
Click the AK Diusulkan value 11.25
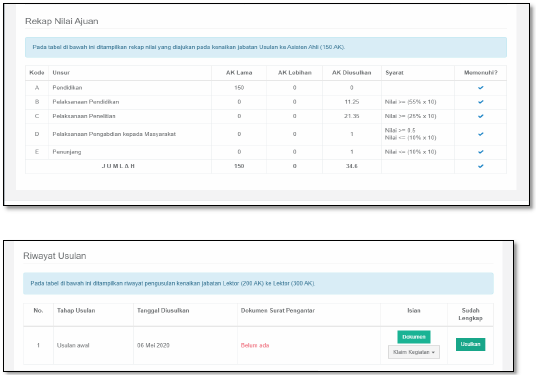pos(352,102)
